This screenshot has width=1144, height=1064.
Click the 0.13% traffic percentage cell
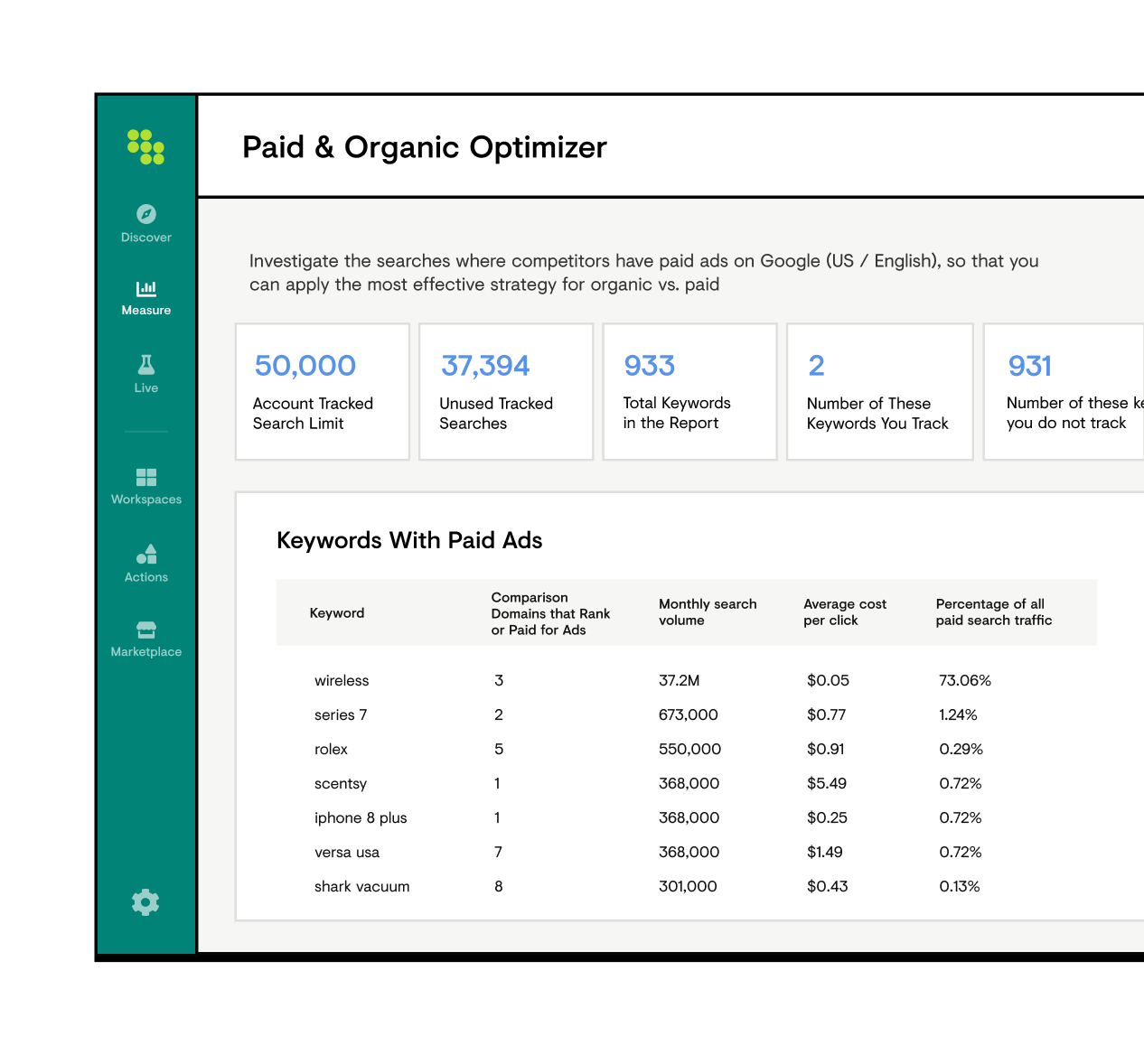[960, 886]
